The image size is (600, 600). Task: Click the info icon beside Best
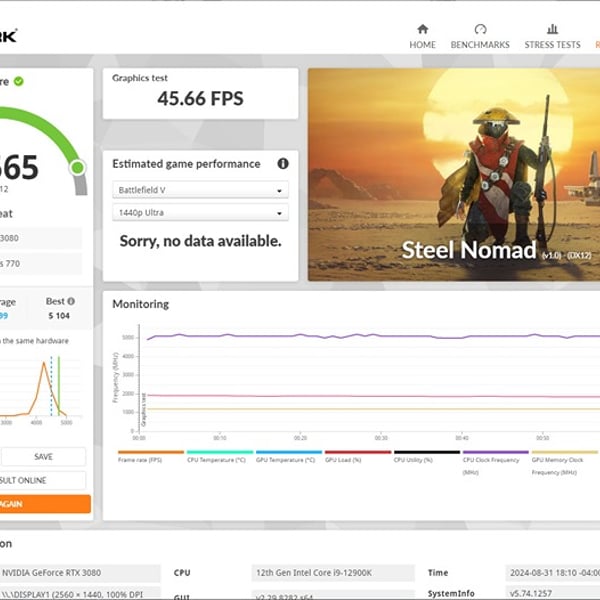(x=71, y=302)
